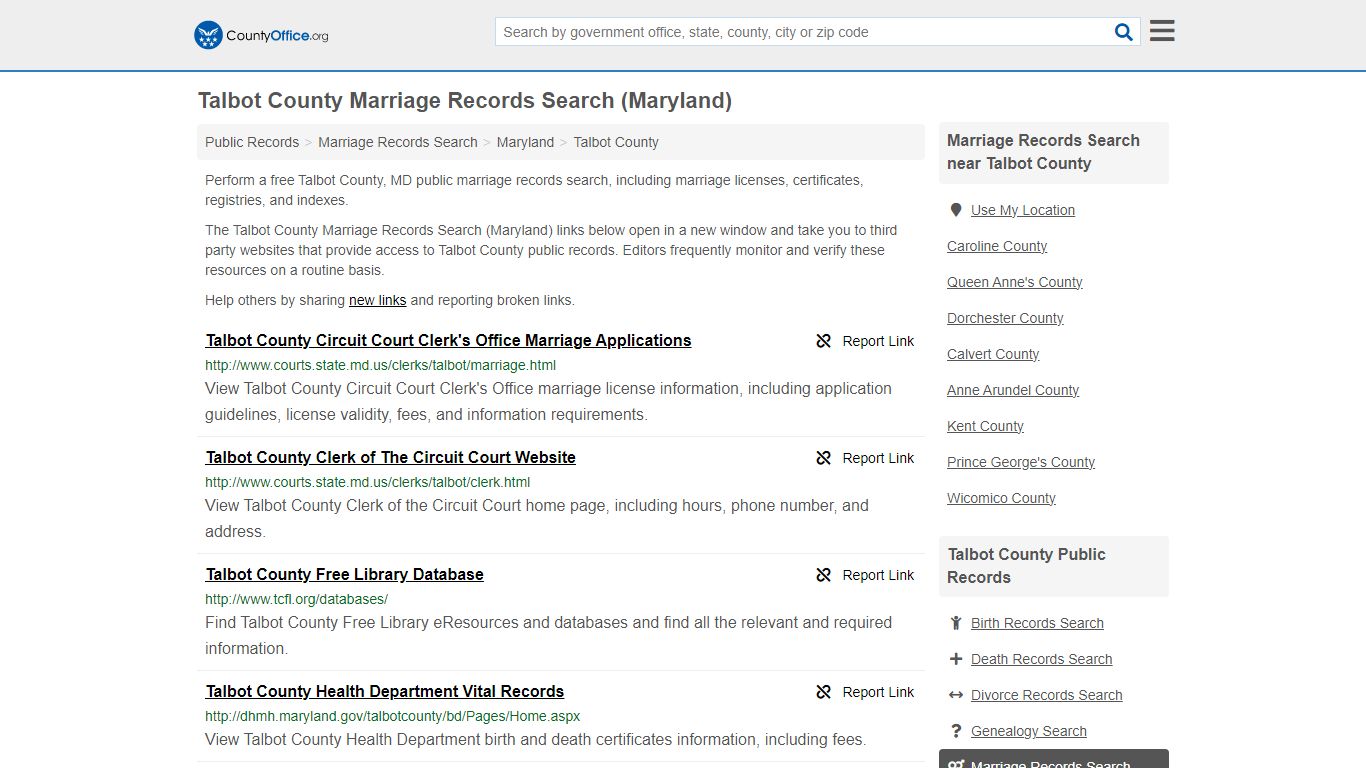Go to Divorce Records Search
The width and height of the screenshot is (1366, 768).
pos(1046,695)
